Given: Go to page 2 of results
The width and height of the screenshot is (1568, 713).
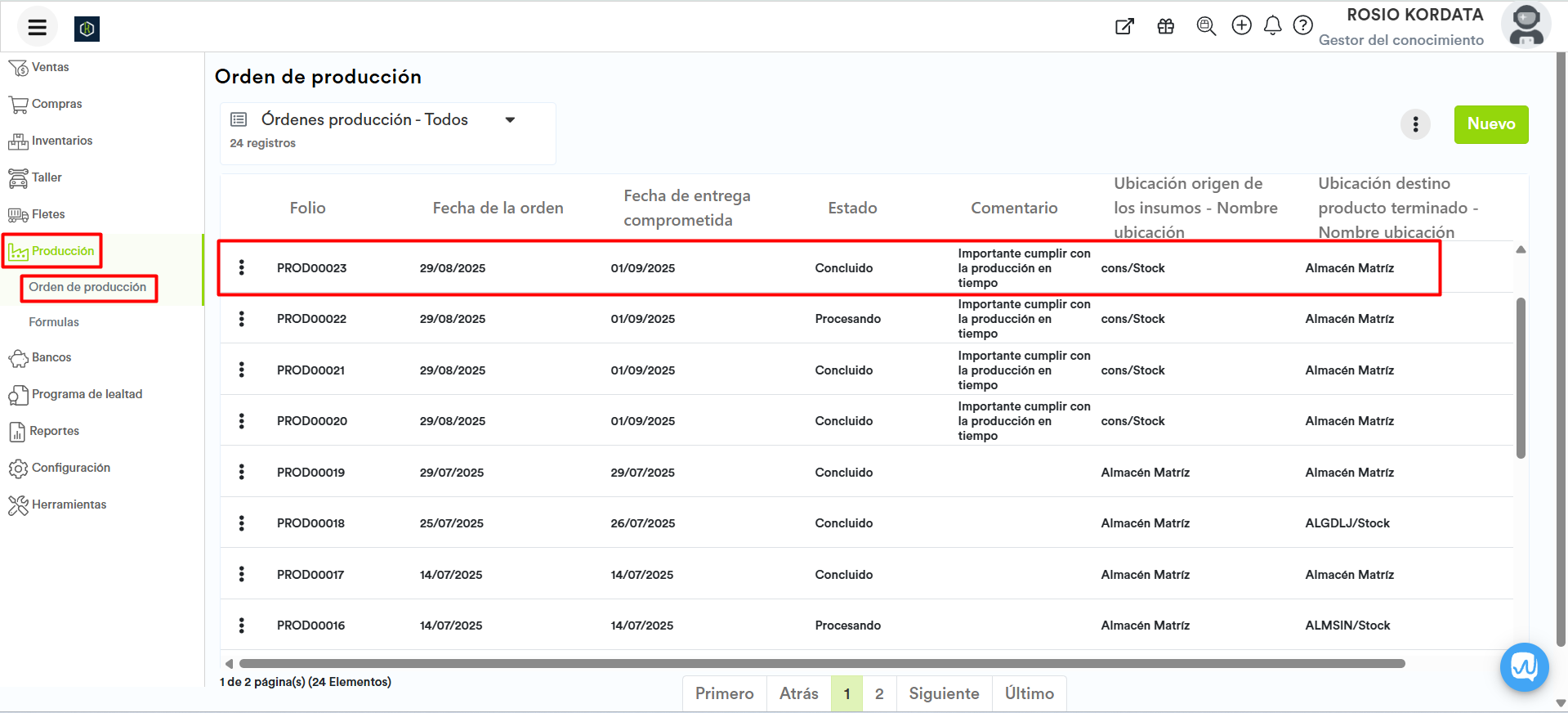Looking at the screenshot, I should [x=879, y=693].
